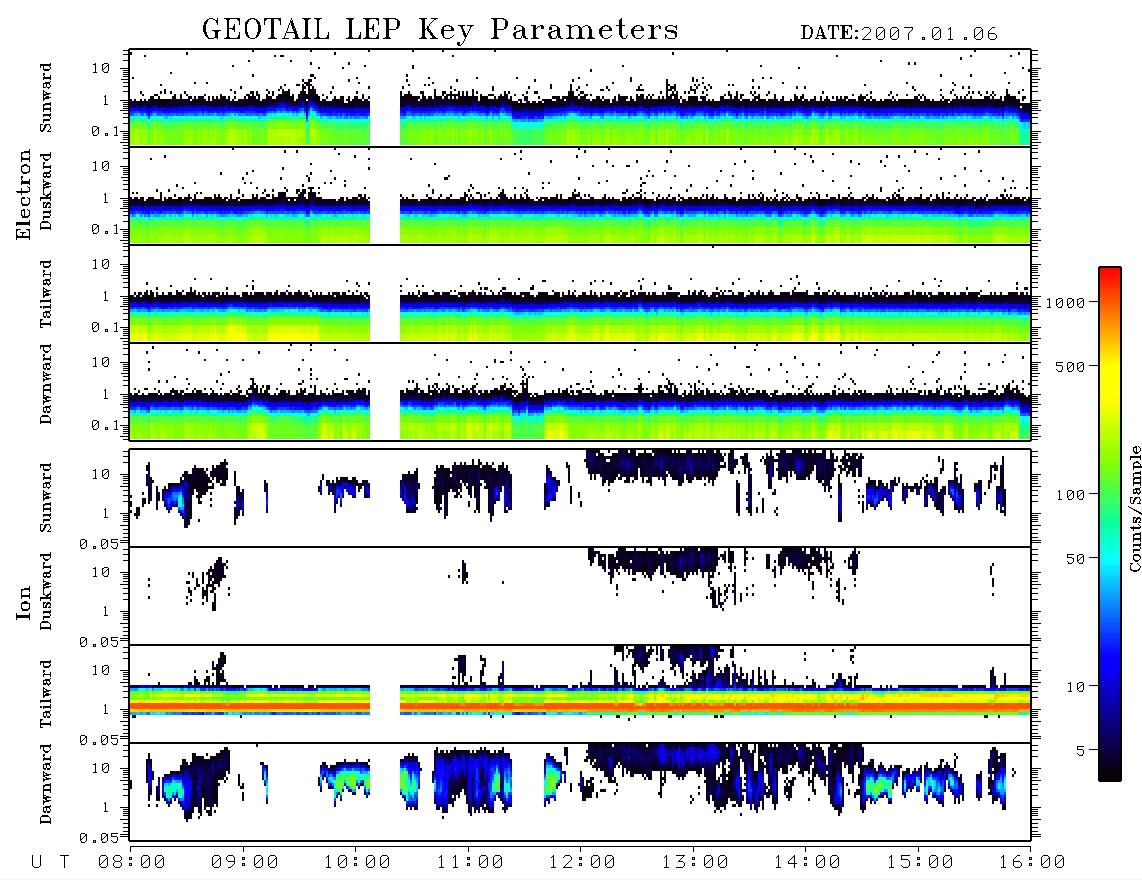Click the "09:00" time axis label
The width and height of the screenshot is (1142, 880).
[x=245, y=862]
